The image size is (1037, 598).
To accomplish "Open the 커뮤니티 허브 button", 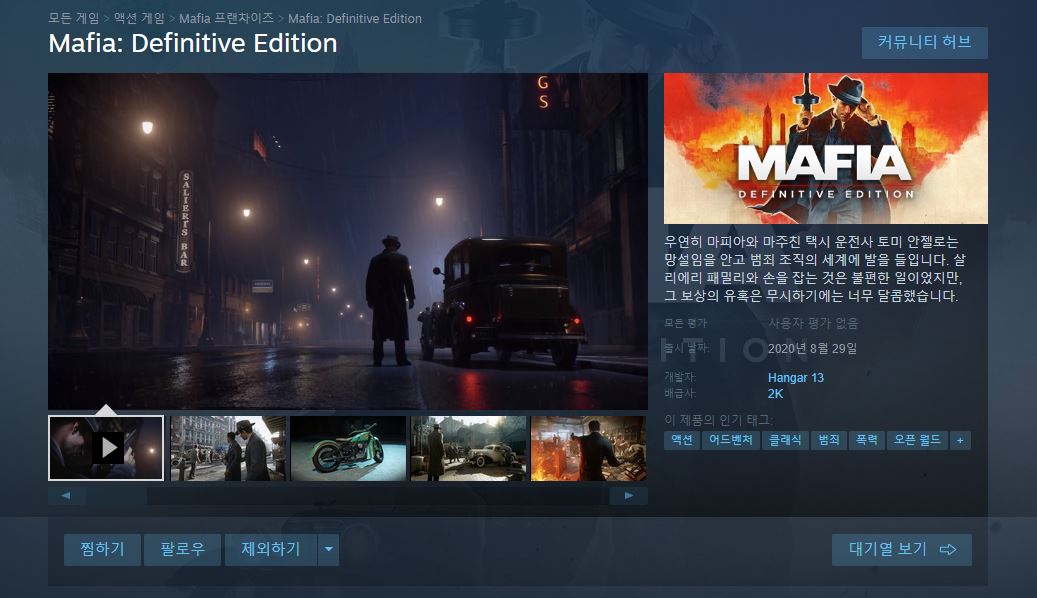I will tap(925, 43).
